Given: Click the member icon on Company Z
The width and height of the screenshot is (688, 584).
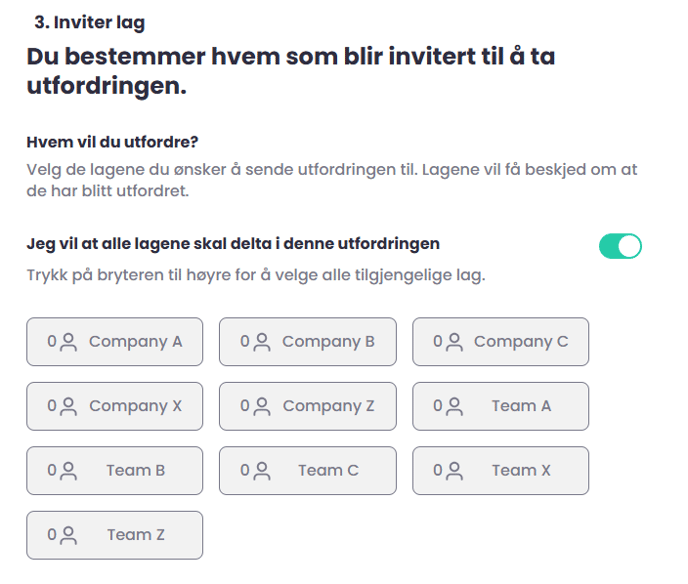Looking at the screenshot, I should pyautogui.click(x=261, y=406).
